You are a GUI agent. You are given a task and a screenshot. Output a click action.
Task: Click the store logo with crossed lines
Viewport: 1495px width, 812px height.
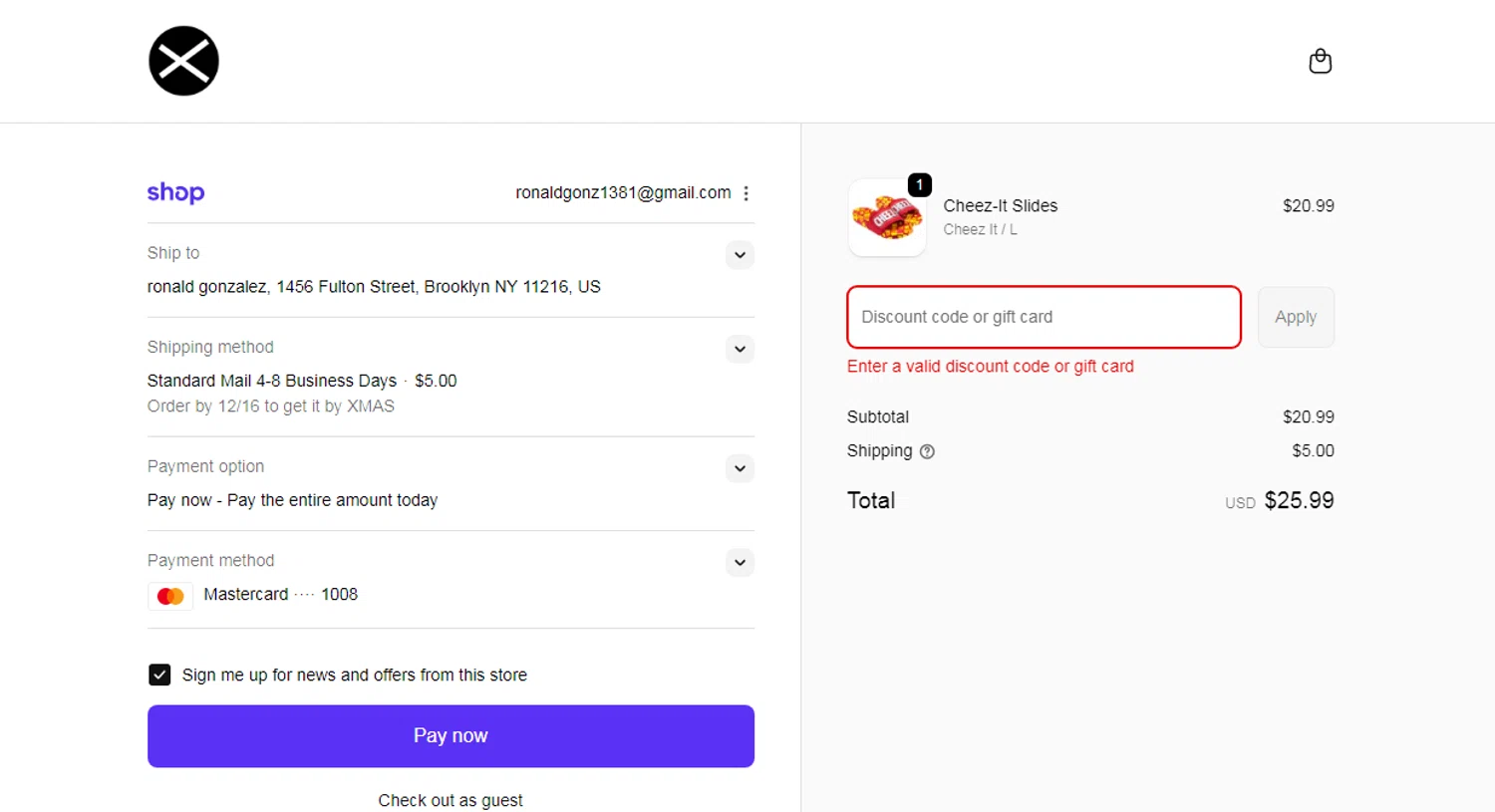point(183,61)
